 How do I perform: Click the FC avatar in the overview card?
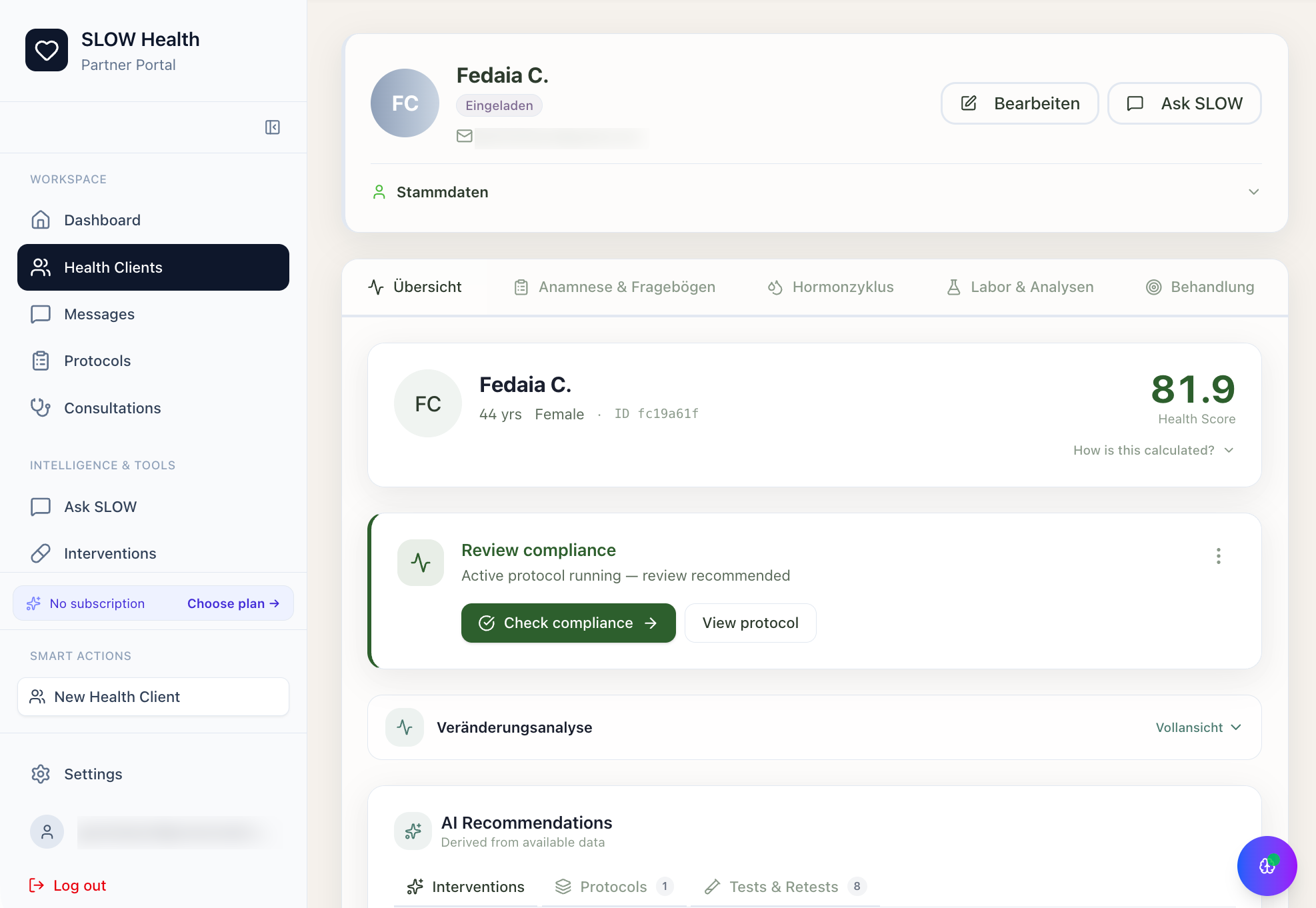tap(428, 403)
